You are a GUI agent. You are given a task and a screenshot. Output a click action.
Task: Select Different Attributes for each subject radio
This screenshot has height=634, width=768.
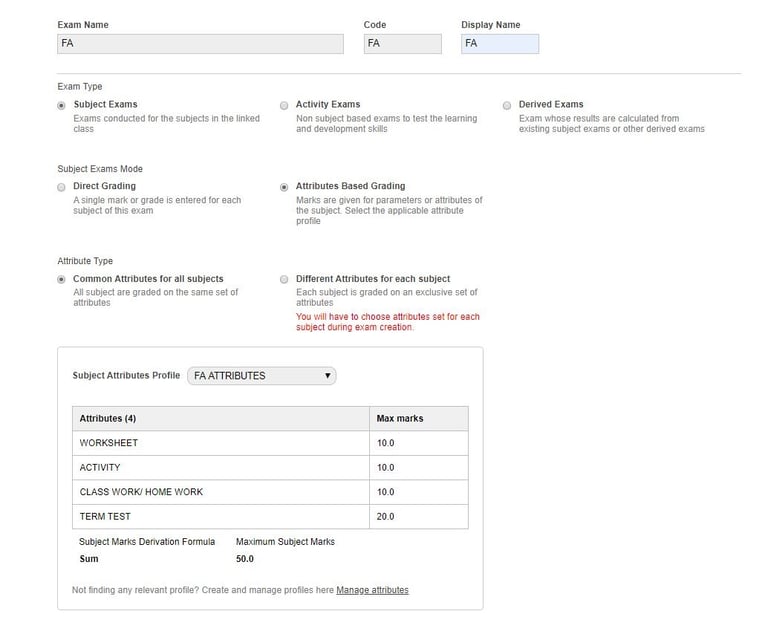pos(284,279)
